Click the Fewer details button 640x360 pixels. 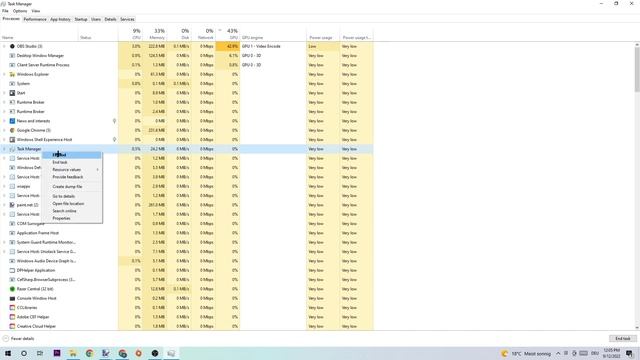tap(19, 339)
